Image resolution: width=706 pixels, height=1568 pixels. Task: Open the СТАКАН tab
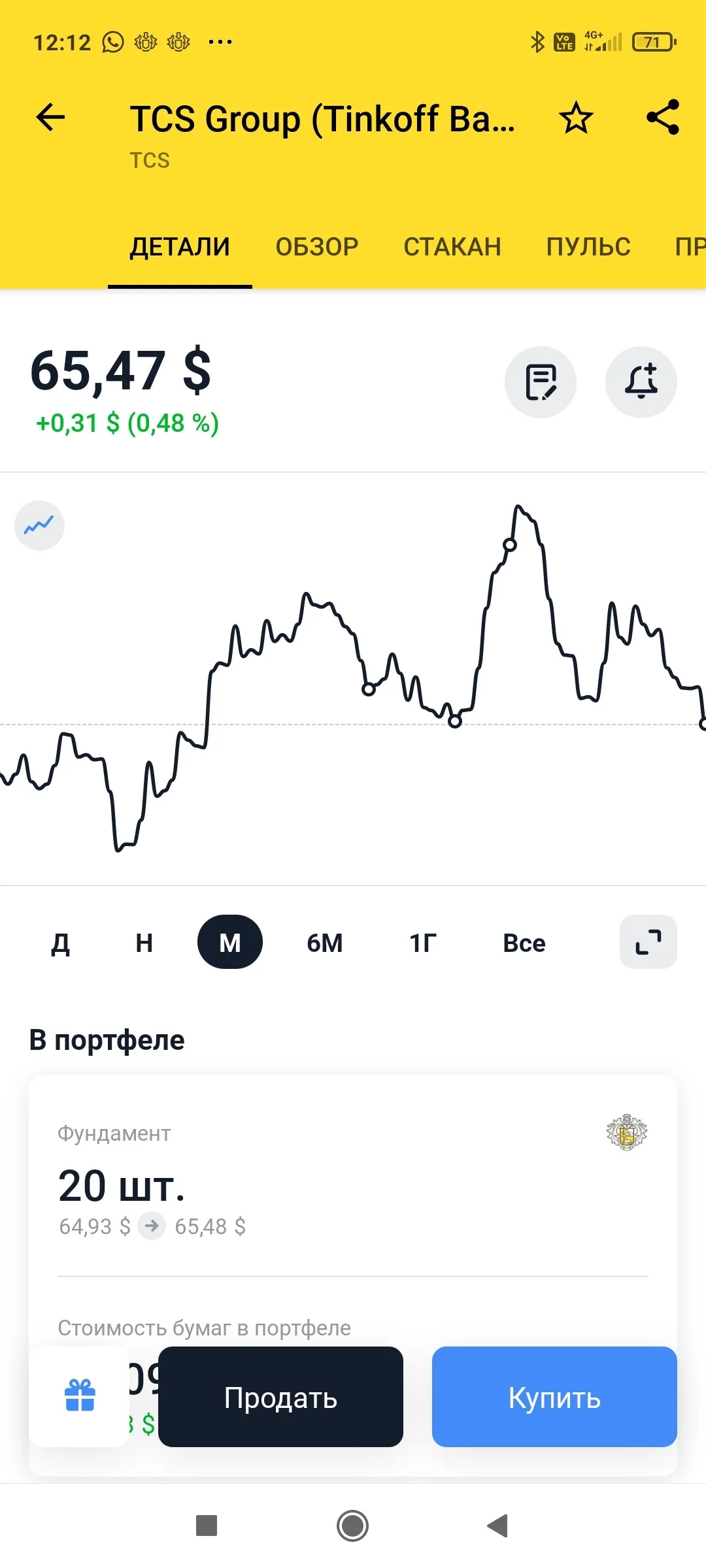tap(452, 247)
